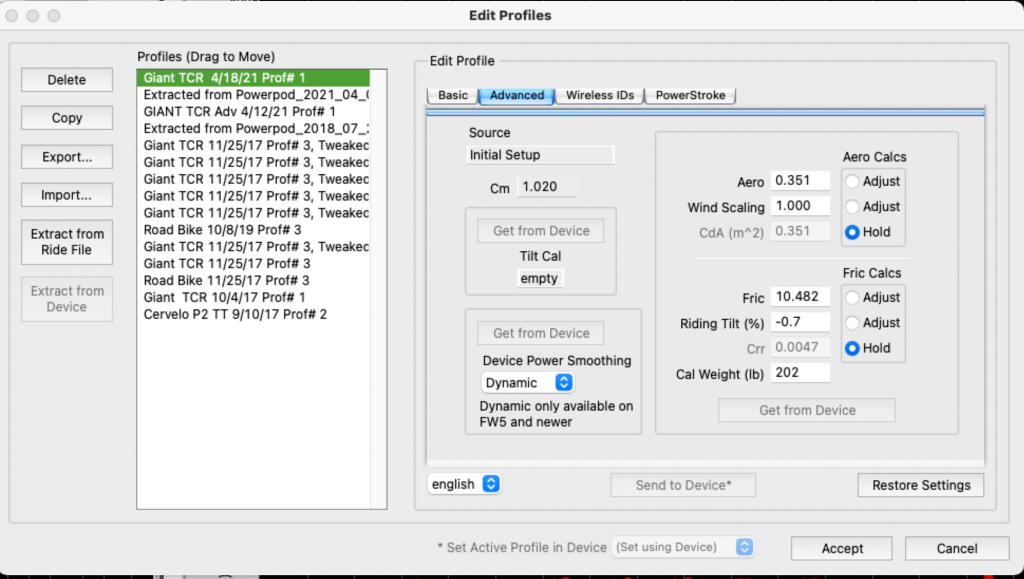
Task: Expand the Set Active Profile in Device dropdown
Action: 683,547
